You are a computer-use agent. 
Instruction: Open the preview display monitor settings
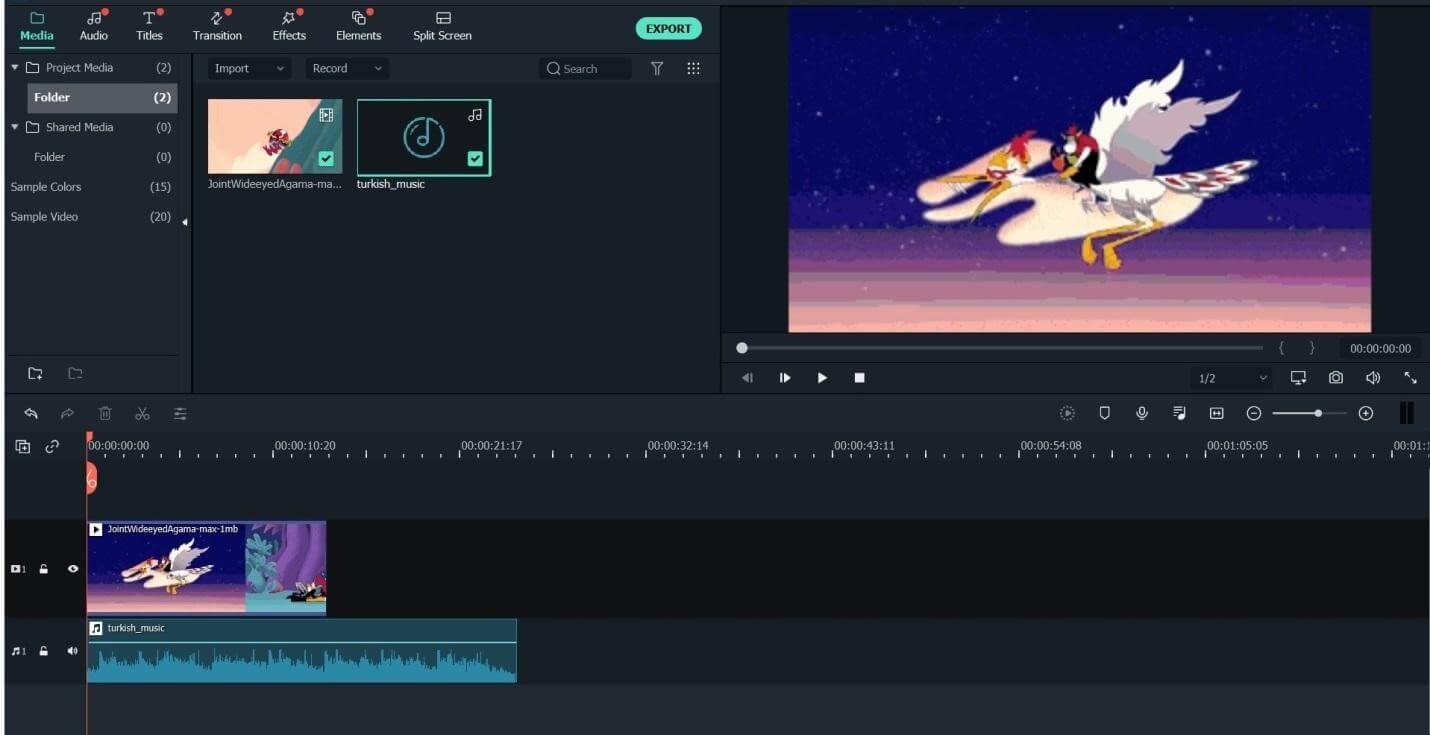tap(1298, 377)
